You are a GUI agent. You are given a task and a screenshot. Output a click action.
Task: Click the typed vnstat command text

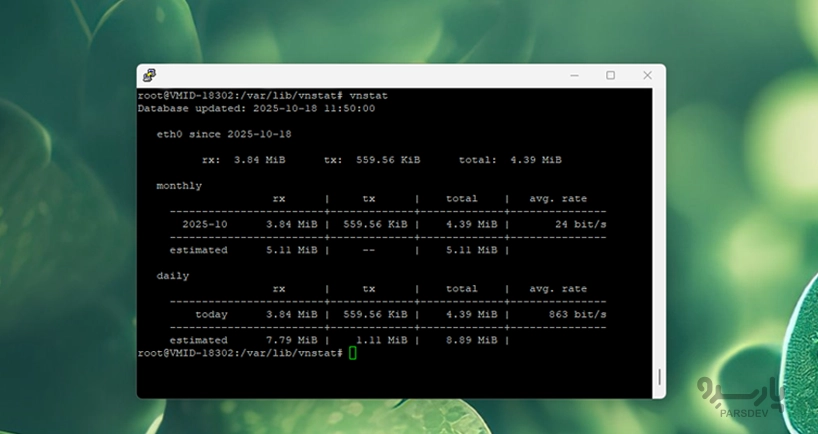coord(369,95)
